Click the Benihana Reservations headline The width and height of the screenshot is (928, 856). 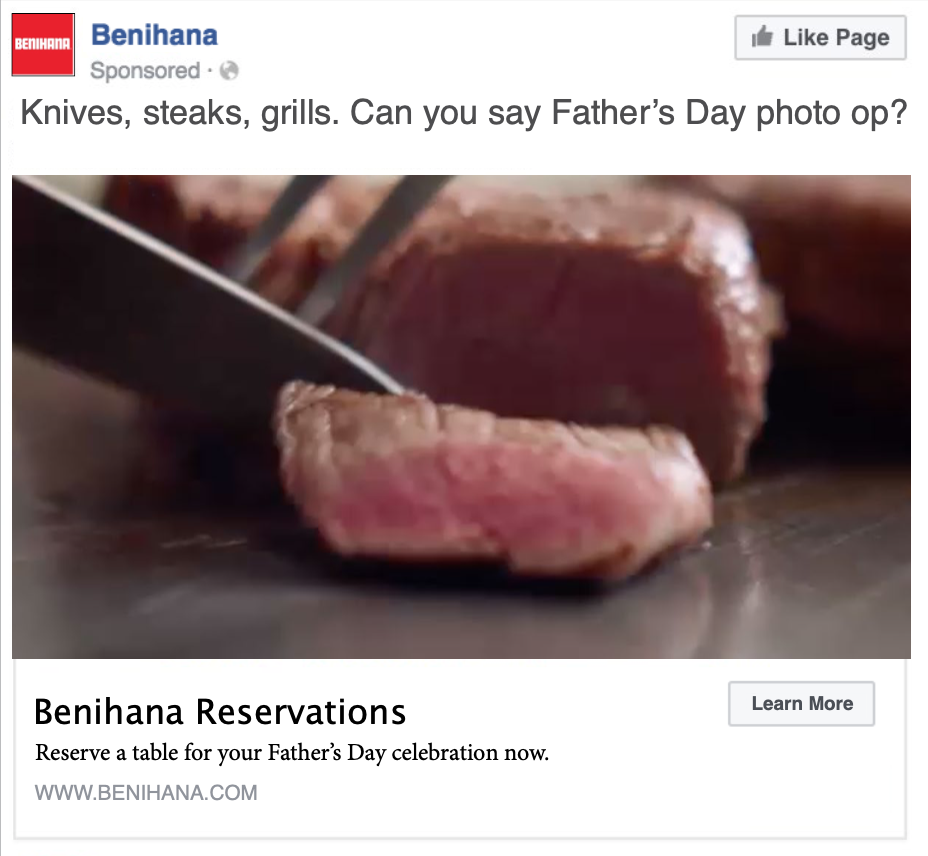(220, 712)
